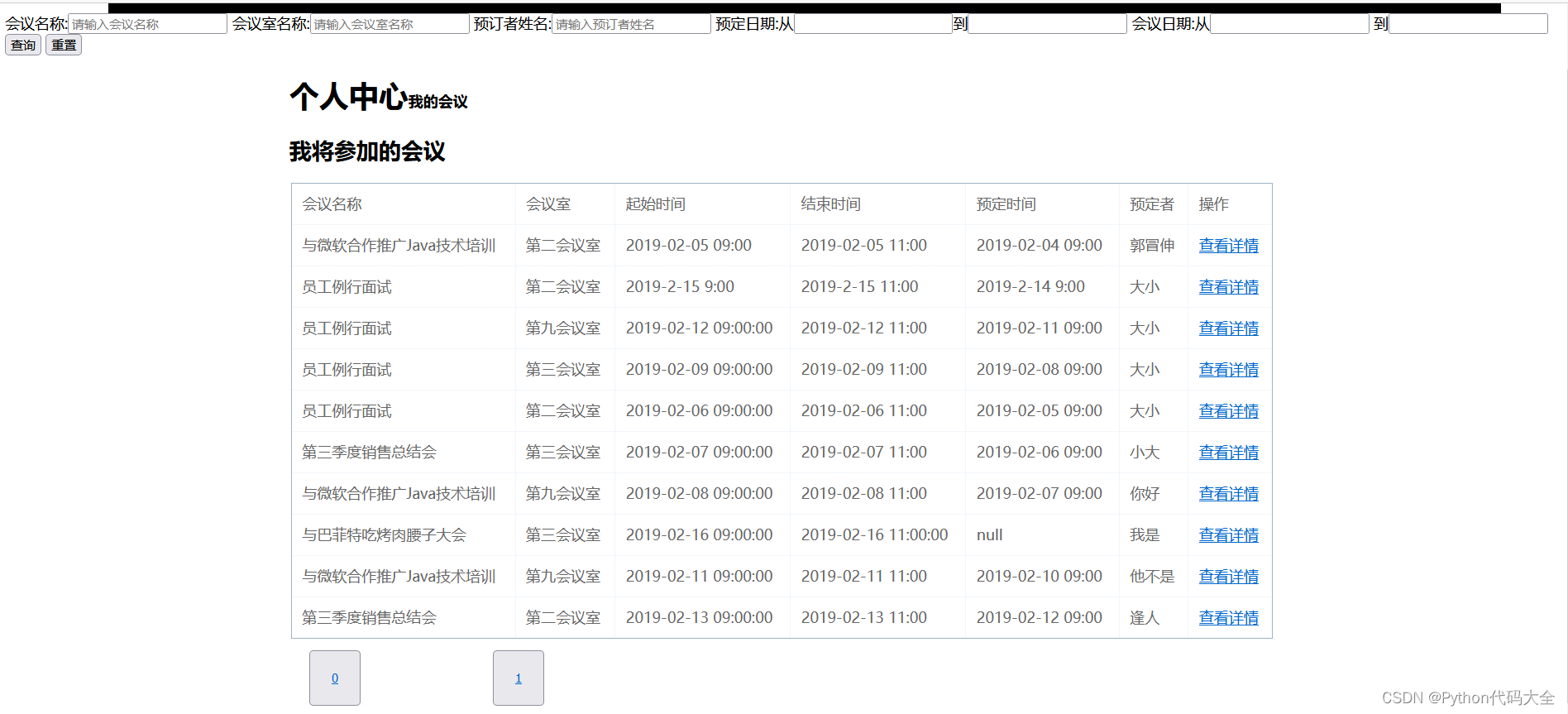Go to page 0 in the pagination
This screenshot has width=1568, height=714.
[x=335, y=678]
